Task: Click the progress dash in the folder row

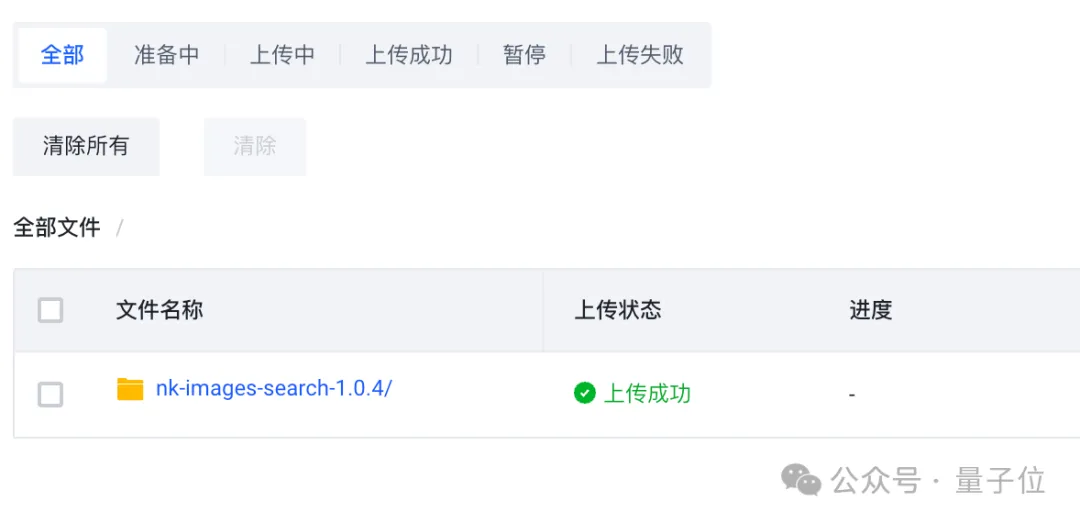Action: click(852, 395)
